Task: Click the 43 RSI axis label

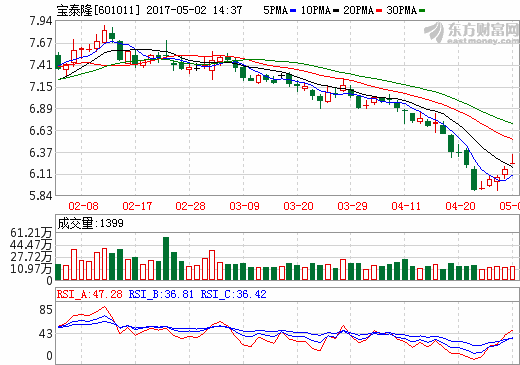Action: click(x=46, y=334)
